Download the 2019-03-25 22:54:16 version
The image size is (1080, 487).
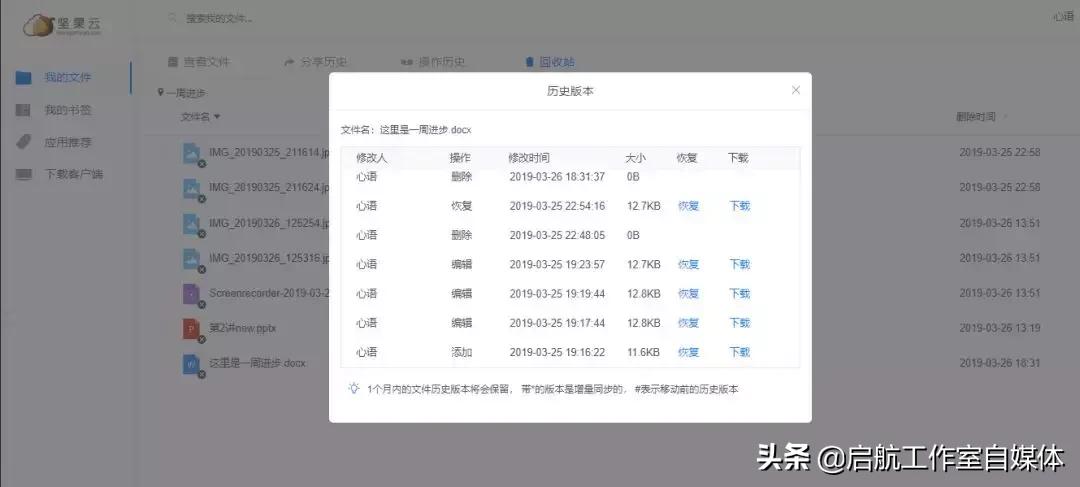click(740, 206)
